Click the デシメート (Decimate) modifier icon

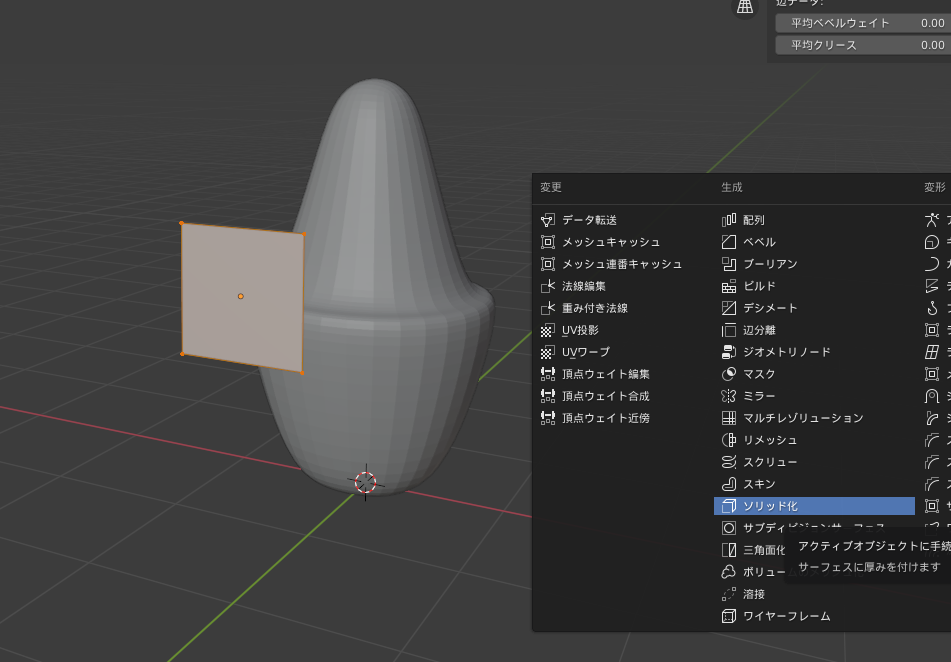(729, 308)
